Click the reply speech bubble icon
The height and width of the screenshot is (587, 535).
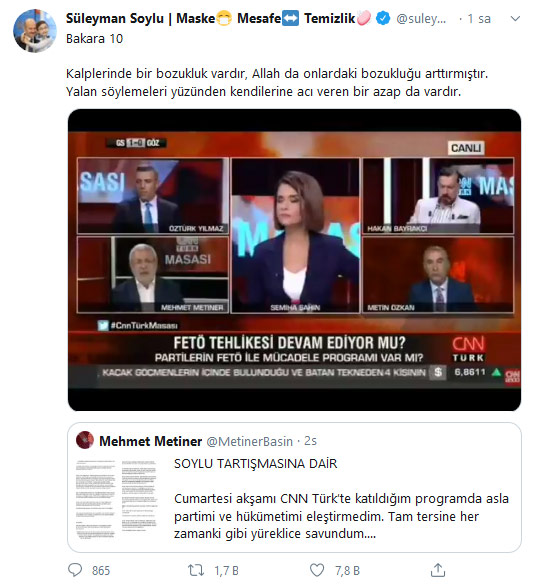coord(75,570)
